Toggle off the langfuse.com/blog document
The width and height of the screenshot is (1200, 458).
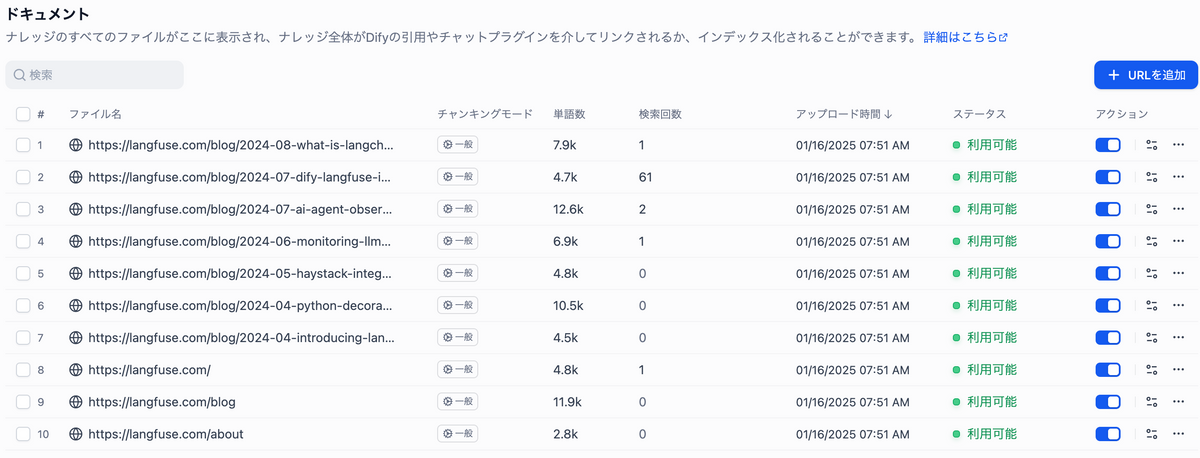coord(1108,402)
